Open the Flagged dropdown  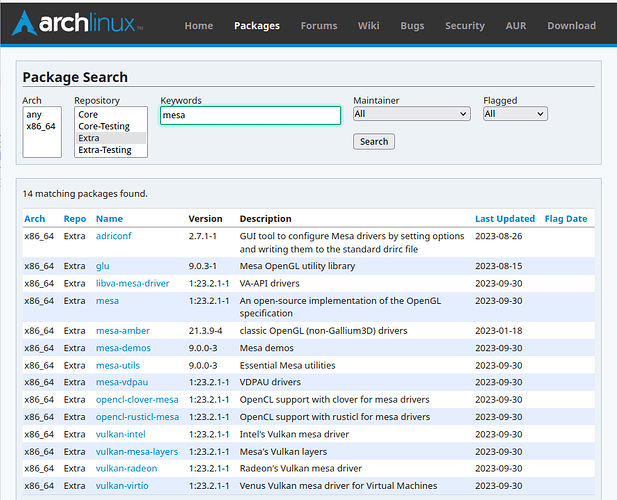[x=515, y=114]
